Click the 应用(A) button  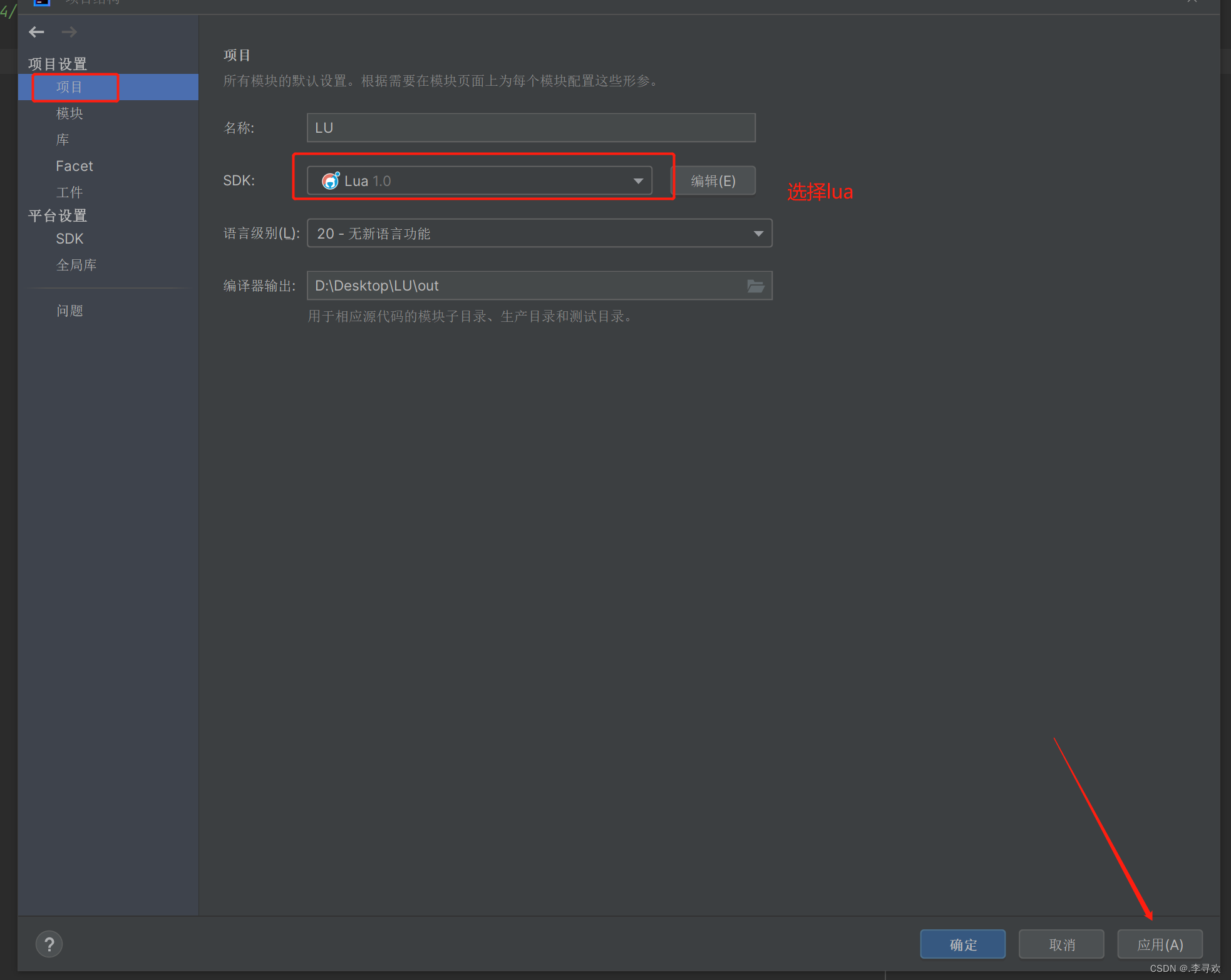(x=1160, y=944)
